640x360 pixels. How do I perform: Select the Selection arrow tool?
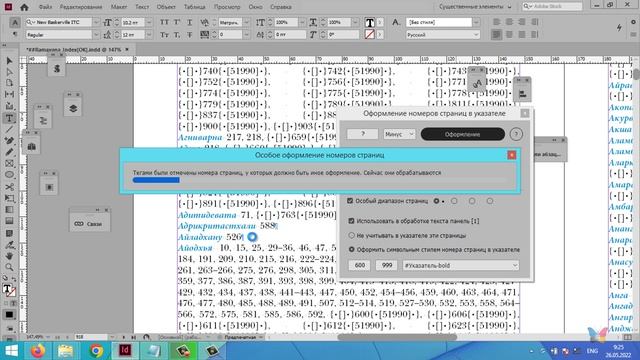[x=9, y=61]
